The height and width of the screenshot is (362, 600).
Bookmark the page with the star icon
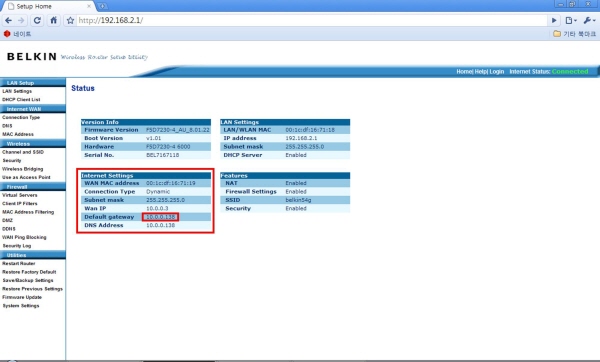point(70,20)
